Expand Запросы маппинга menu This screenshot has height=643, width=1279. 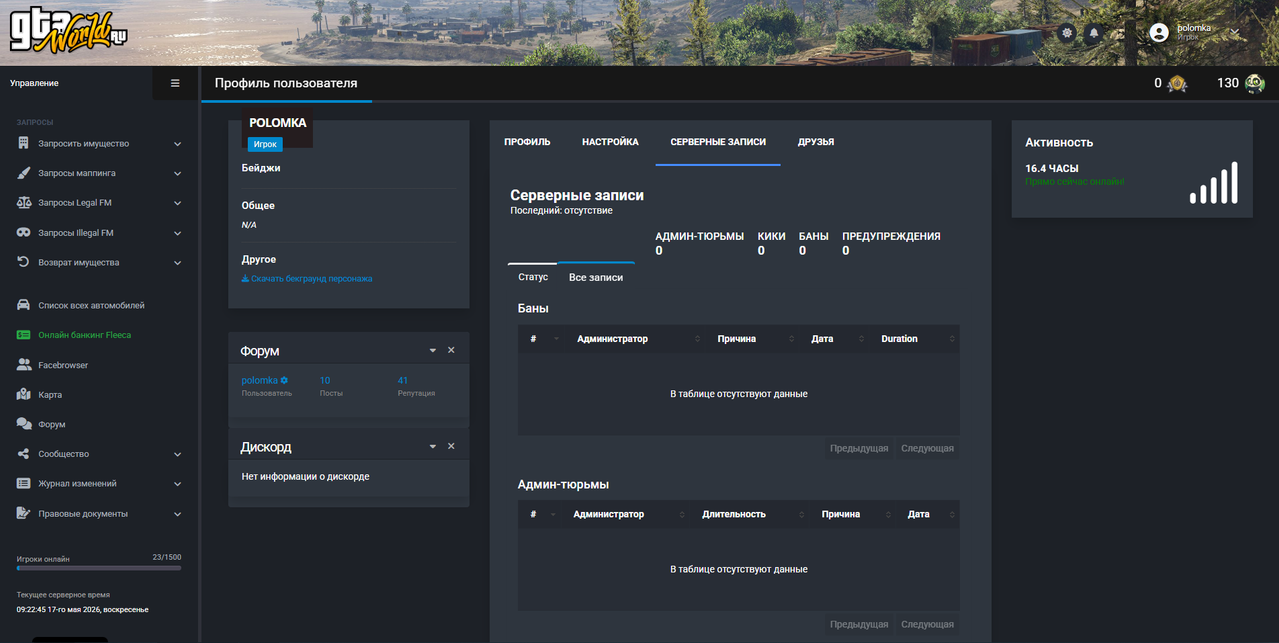pyautogui.click(x=178, y=174)
